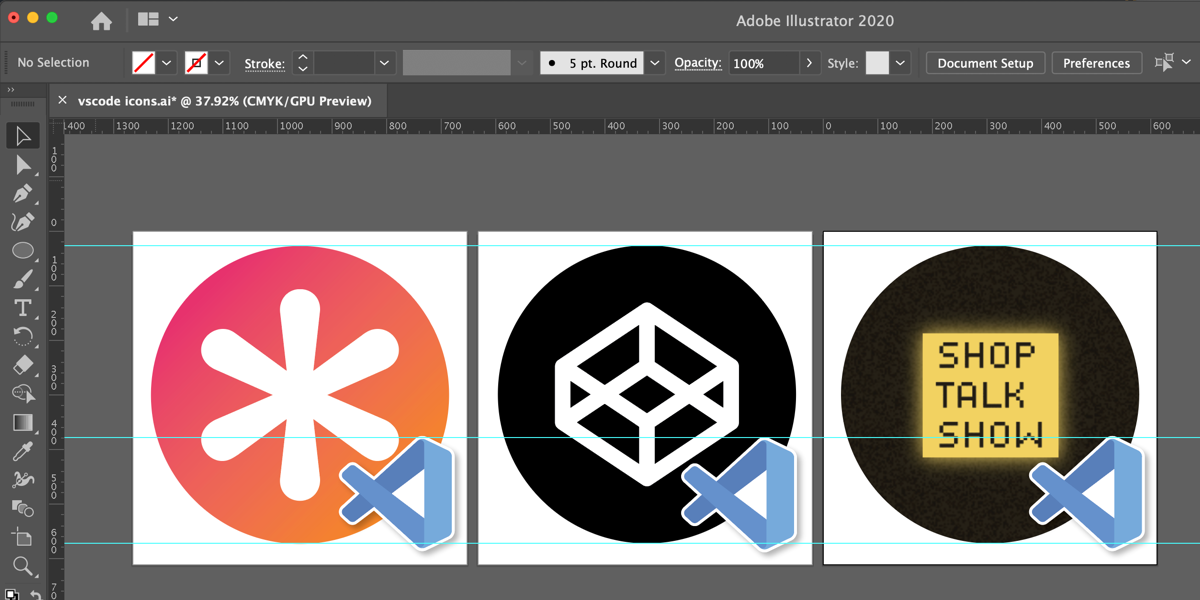This screenshot has width=1200, height=600.
Task: Select the Selection tool (black arrow)
Action: [x=23, y=136]
